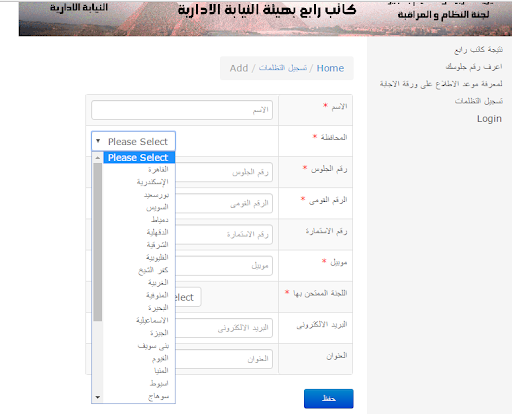Select المنوفية in the dropdown list
Viewport: 512px width, 414px height.
click(139, 295)
